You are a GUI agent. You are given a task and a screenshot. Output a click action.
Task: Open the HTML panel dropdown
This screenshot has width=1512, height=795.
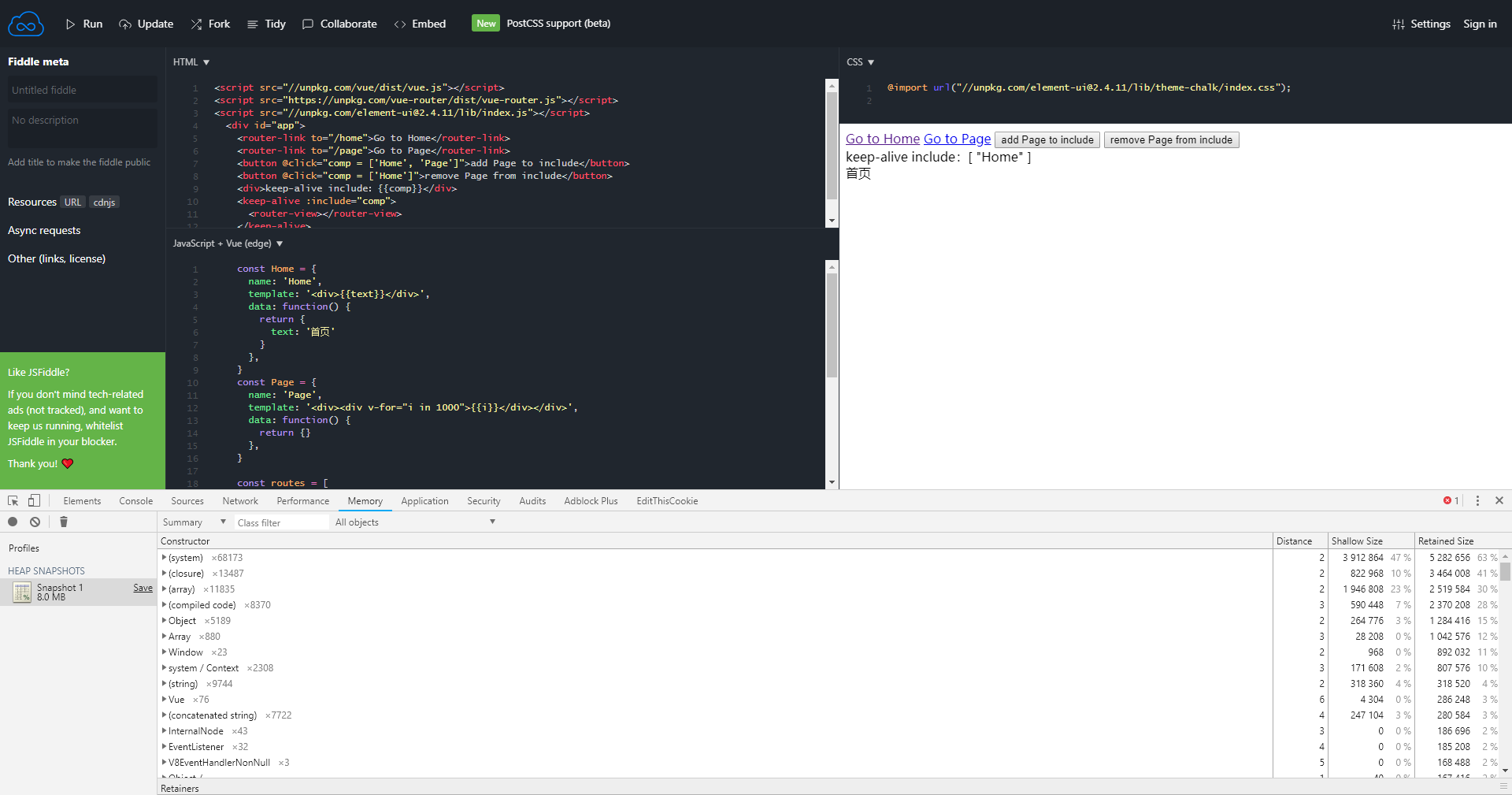click(x=191, y=62)
